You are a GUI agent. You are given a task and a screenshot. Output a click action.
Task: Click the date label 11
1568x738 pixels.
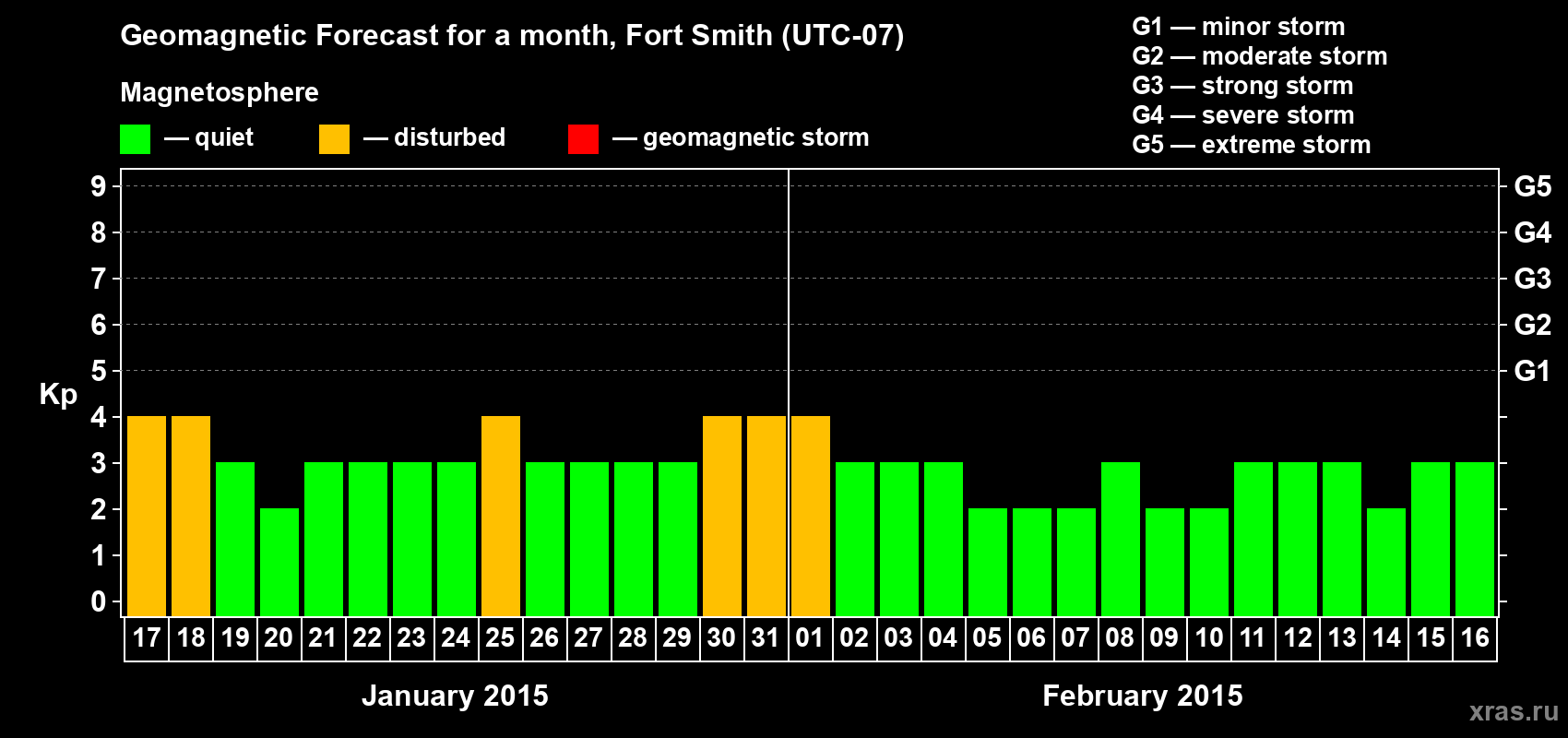(x=1253, y=638)
